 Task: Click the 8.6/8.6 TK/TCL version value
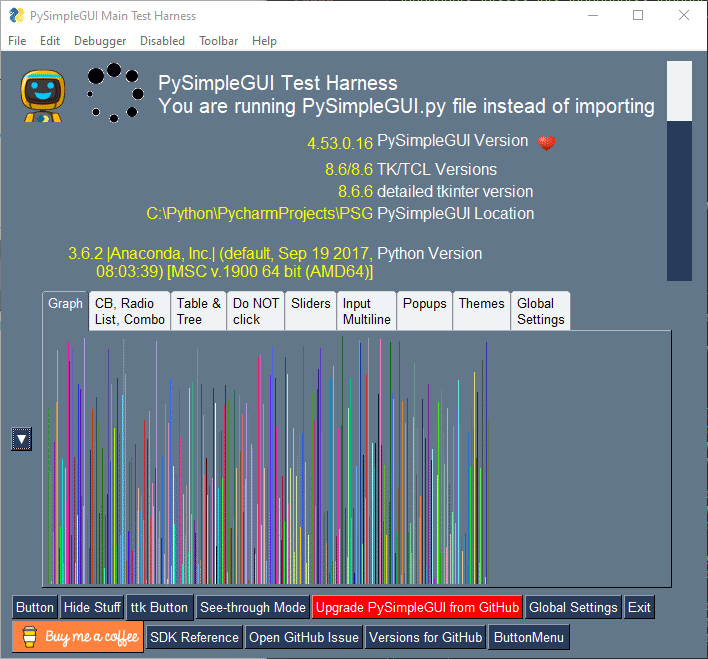(349, 169)
